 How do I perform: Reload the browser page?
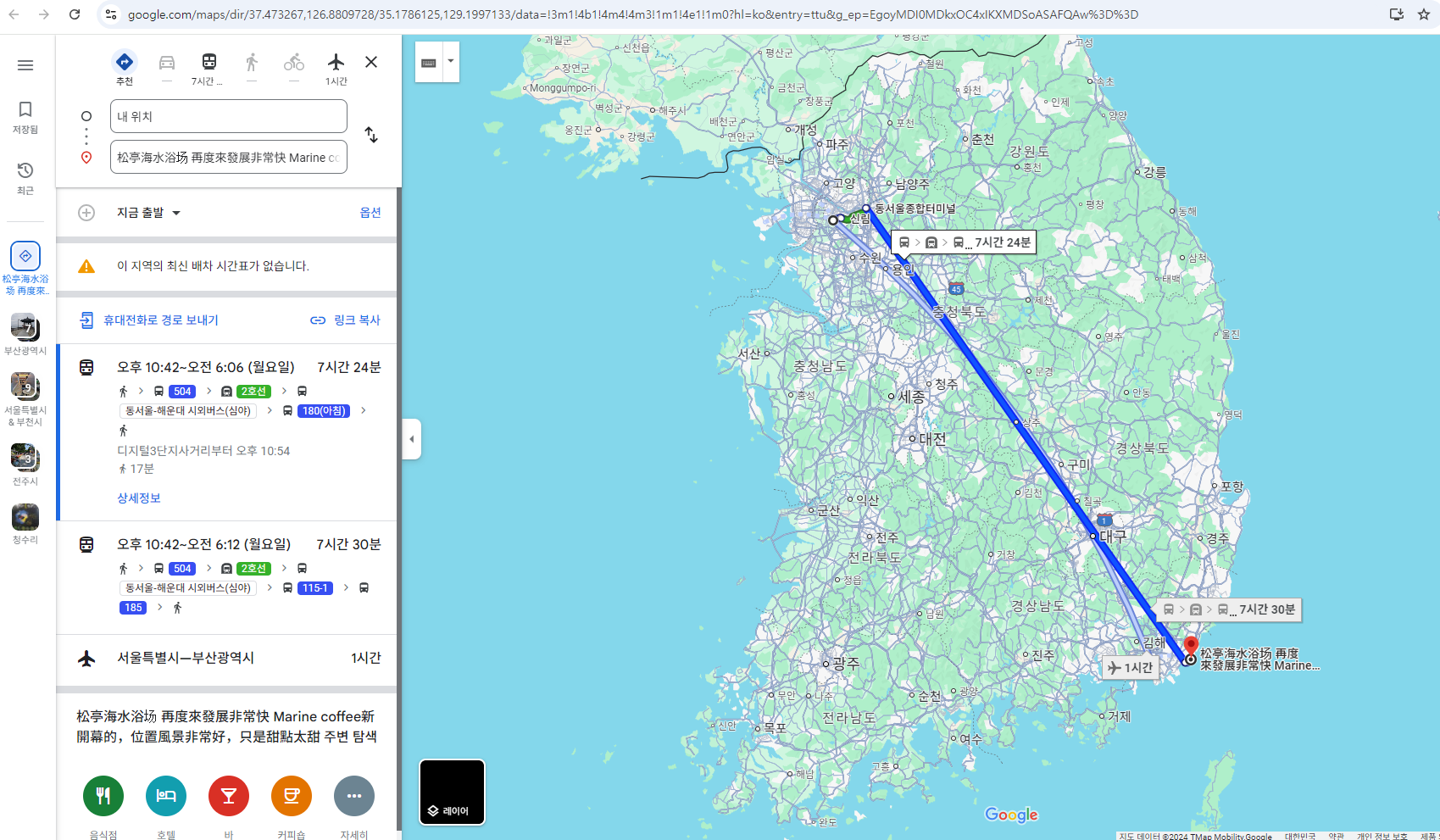(x=75, y=14)
